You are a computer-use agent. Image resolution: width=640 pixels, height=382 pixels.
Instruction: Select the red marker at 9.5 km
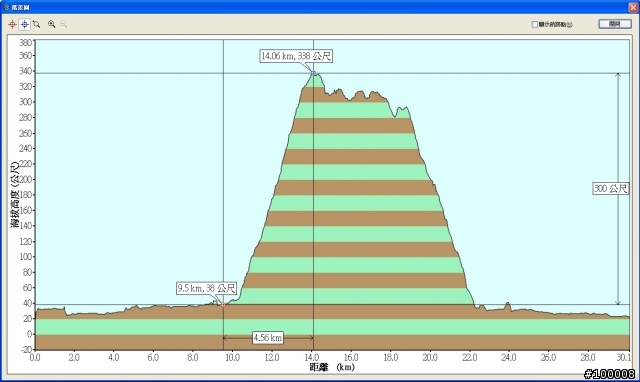click(223, 304)
